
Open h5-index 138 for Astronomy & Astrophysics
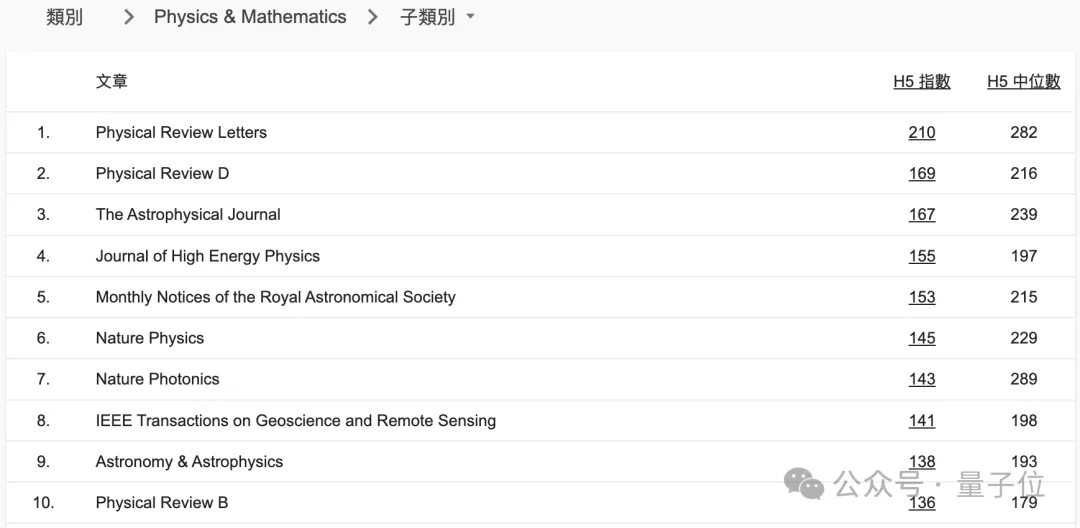922,462
